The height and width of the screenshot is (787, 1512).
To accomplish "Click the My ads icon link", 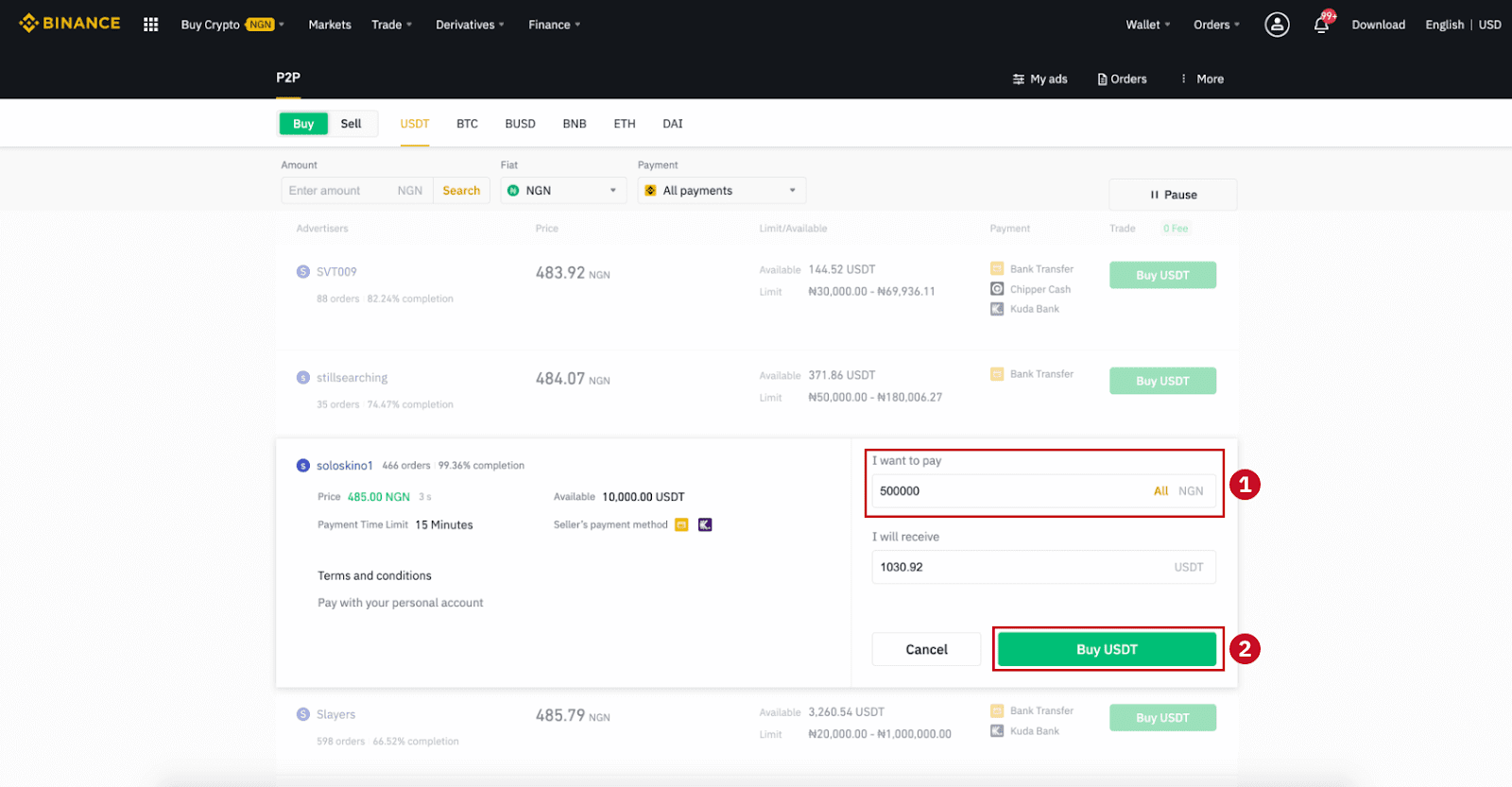I will pyautogui.click(x=1019, y=79).
